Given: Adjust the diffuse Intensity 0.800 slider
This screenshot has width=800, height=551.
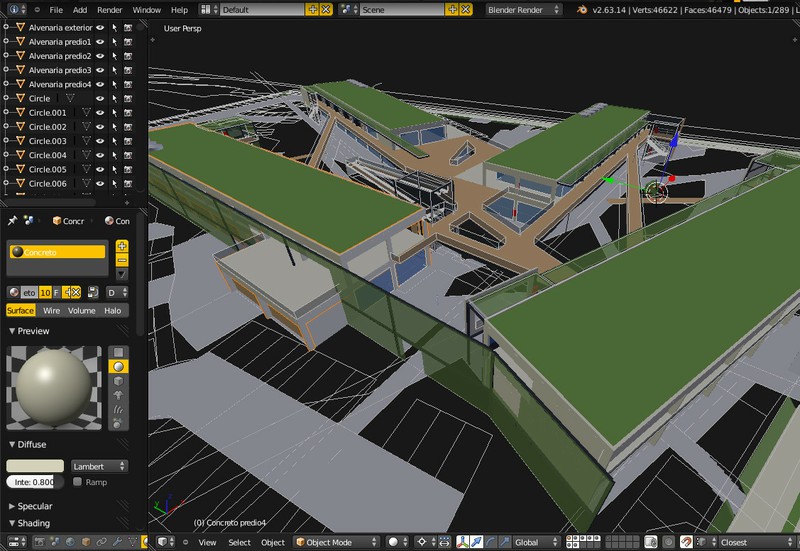Looking at the screenshot, I should pyautogui.click(x=34, y=482).
